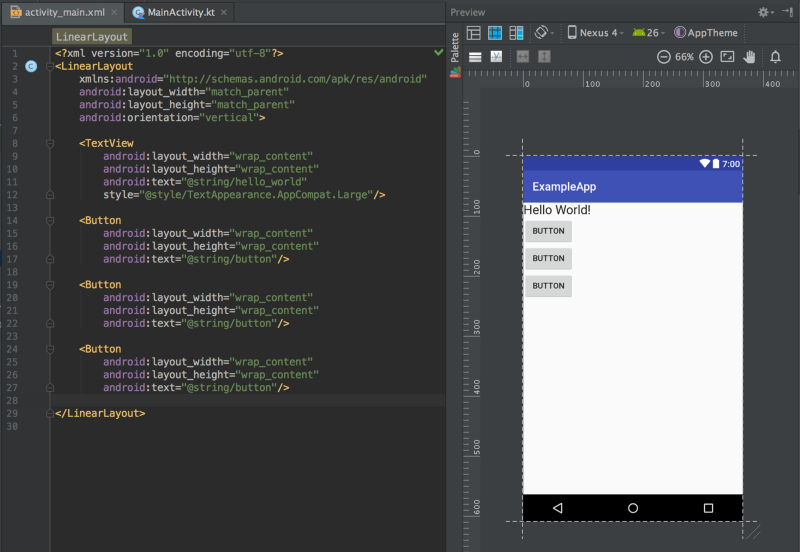Toggle baseline alignment icon
800x552 pixels.
pos(496,57)
